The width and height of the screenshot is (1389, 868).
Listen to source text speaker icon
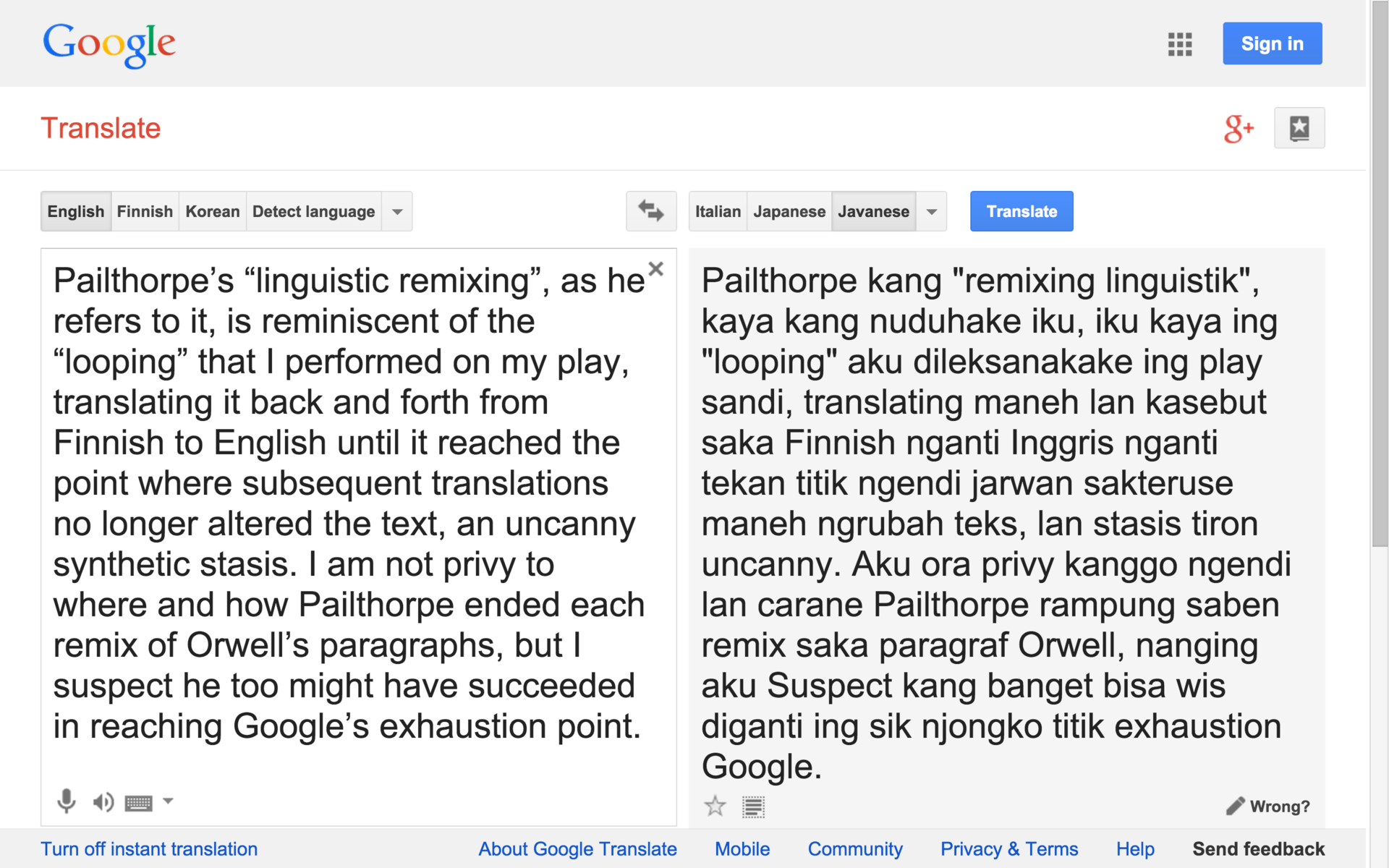point(103,801)
